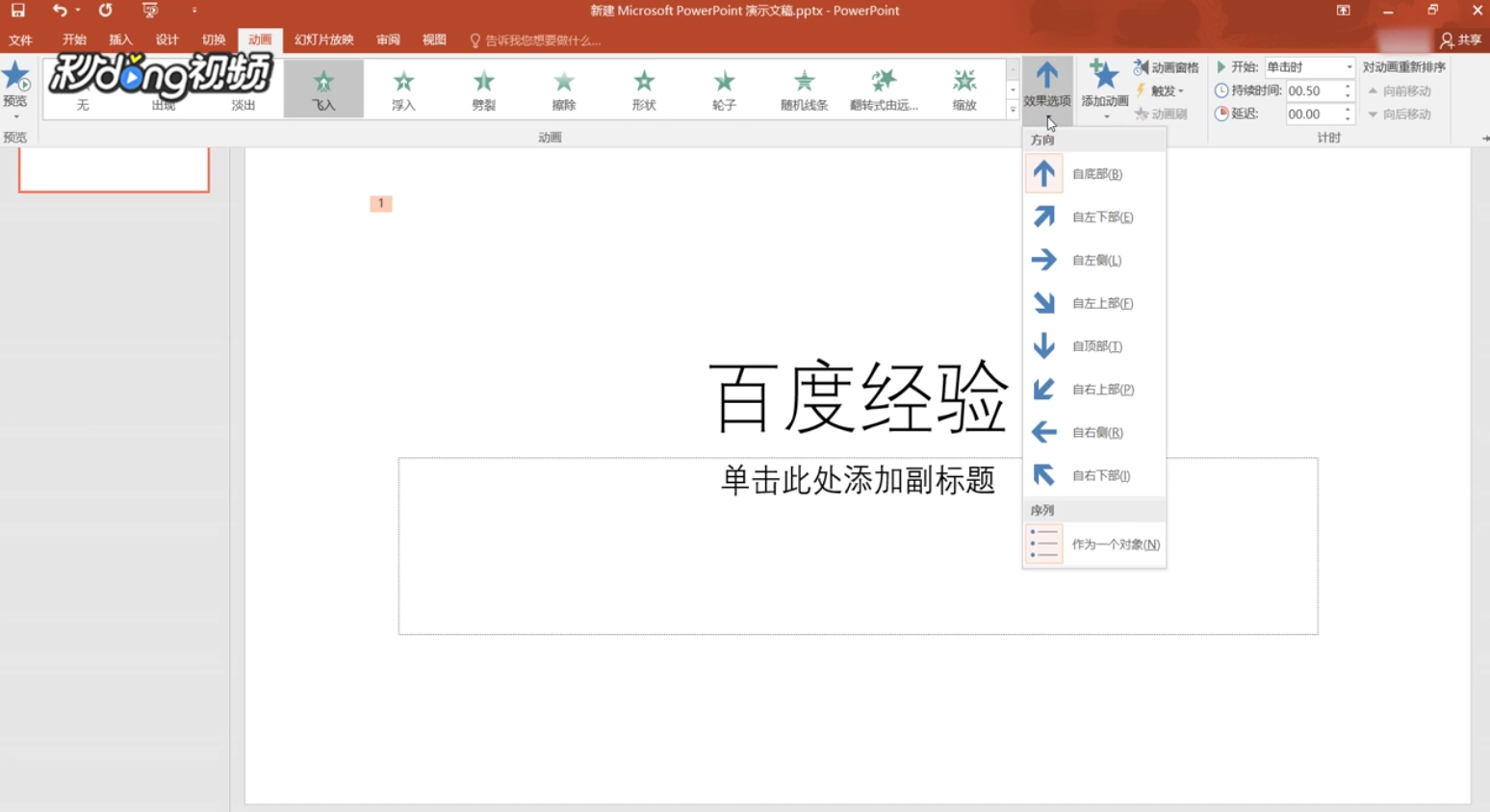
Task: Switch to the 视图 ribbon tab
Action: click(x=434, y=40)
